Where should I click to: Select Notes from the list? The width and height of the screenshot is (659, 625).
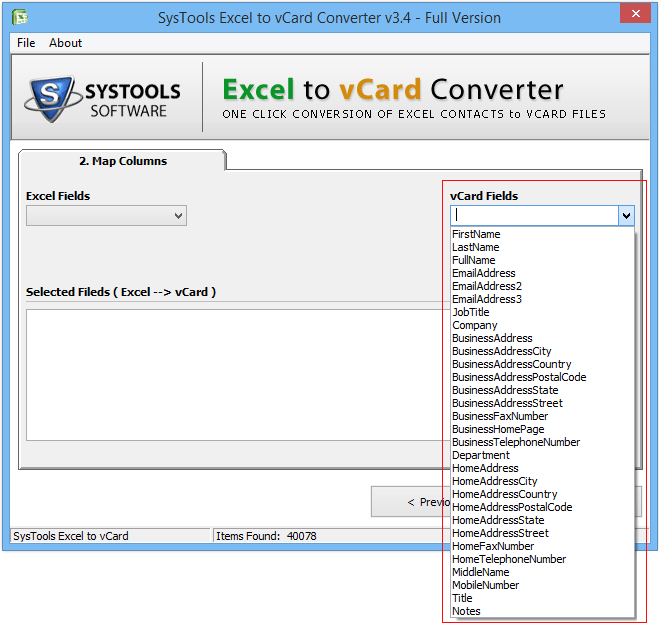(542, 612)
